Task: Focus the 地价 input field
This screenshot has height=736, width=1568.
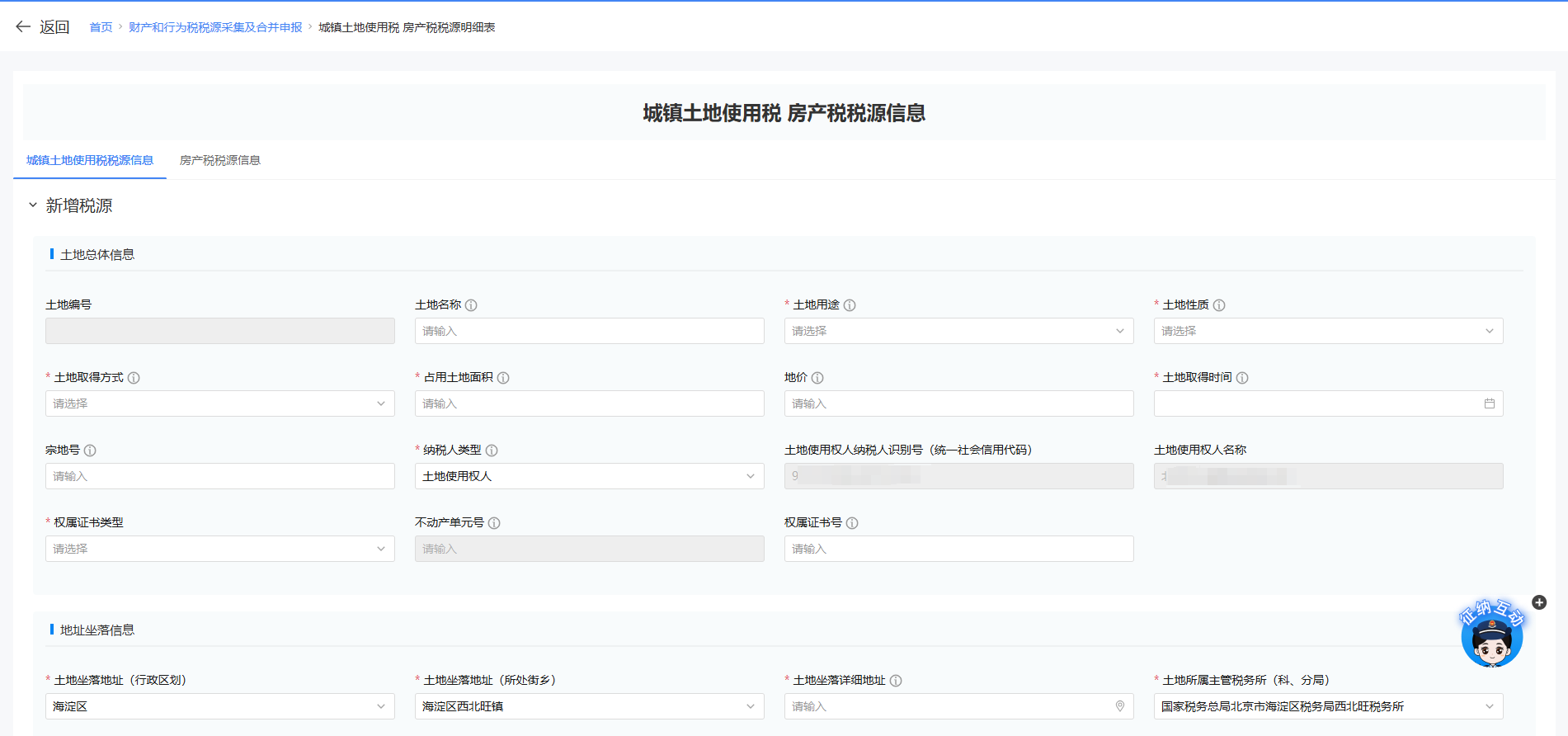Action: 958,403
